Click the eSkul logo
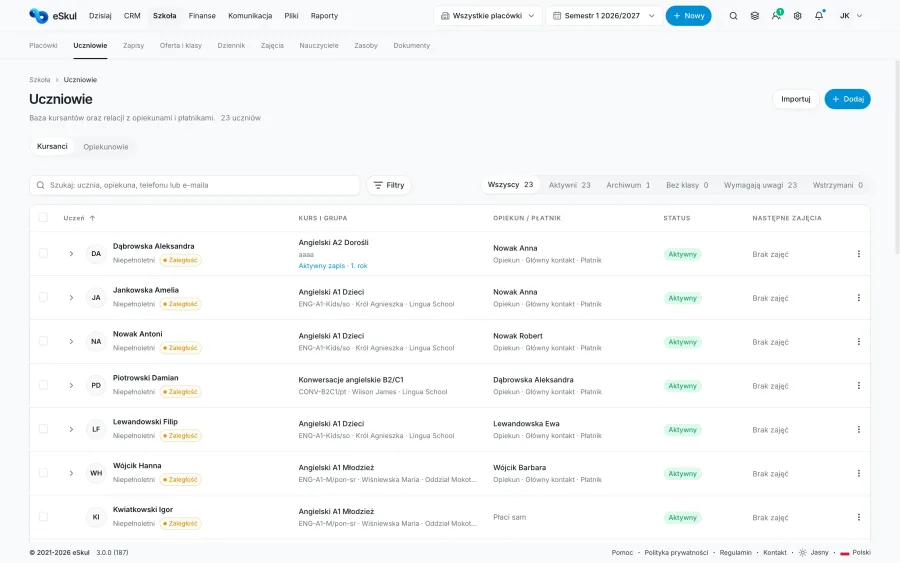 pos(52,15)
